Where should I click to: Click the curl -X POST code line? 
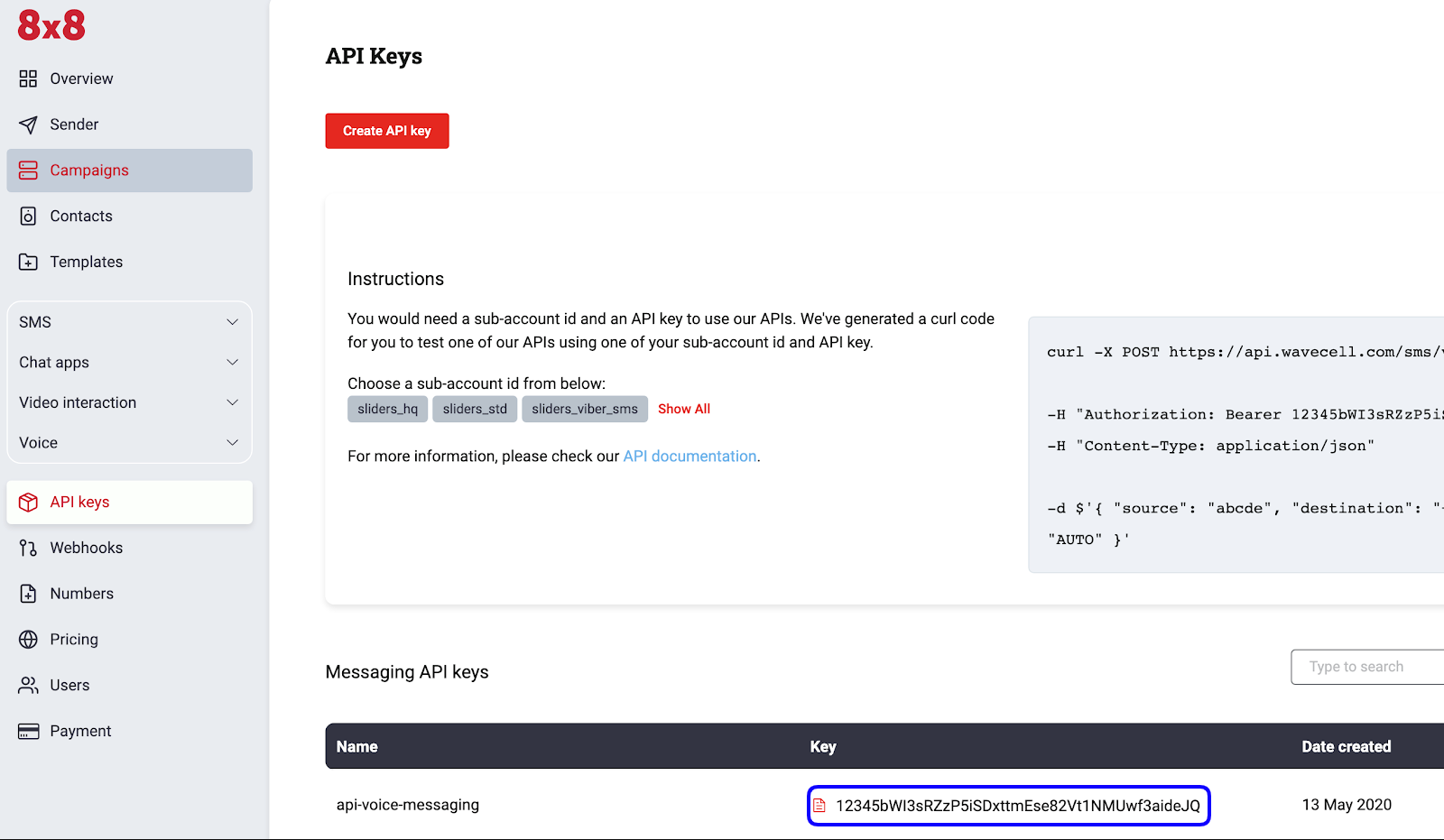1245,352
